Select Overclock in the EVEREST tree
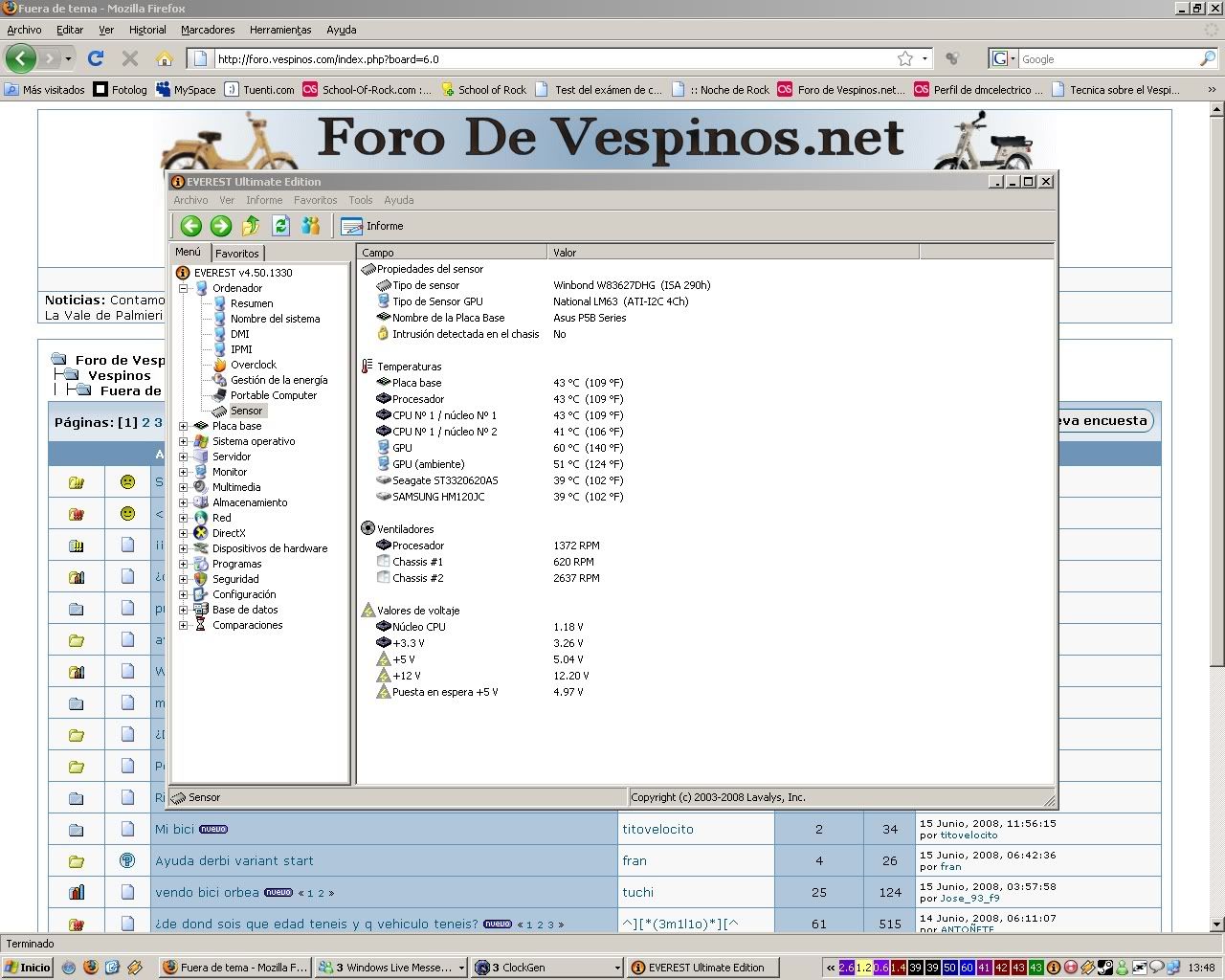 [x=253, y=365]
